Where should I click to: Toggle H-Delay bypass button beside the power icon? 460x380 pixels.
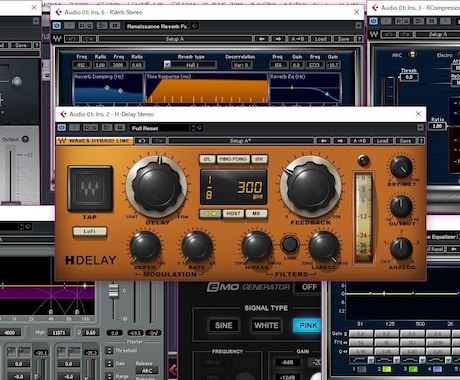74,128
